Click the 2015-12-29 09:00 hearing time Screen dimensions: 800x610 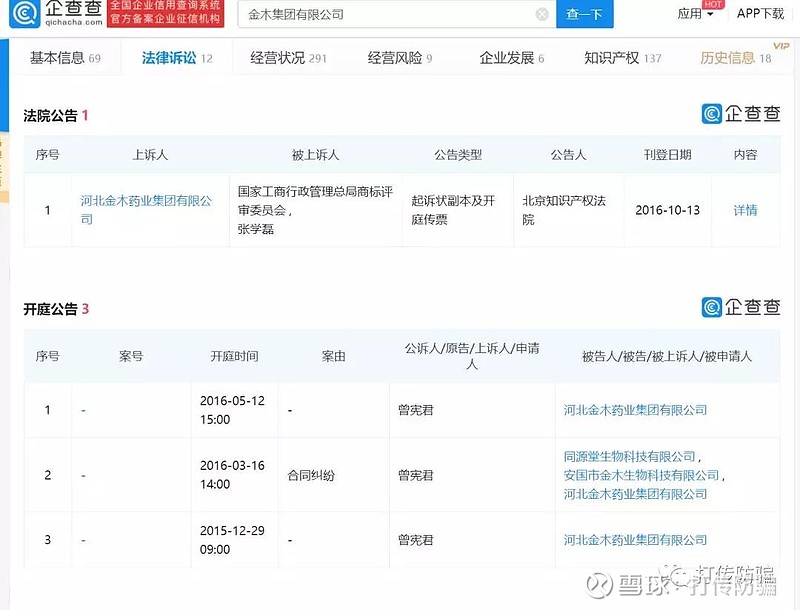click(232, 540)
